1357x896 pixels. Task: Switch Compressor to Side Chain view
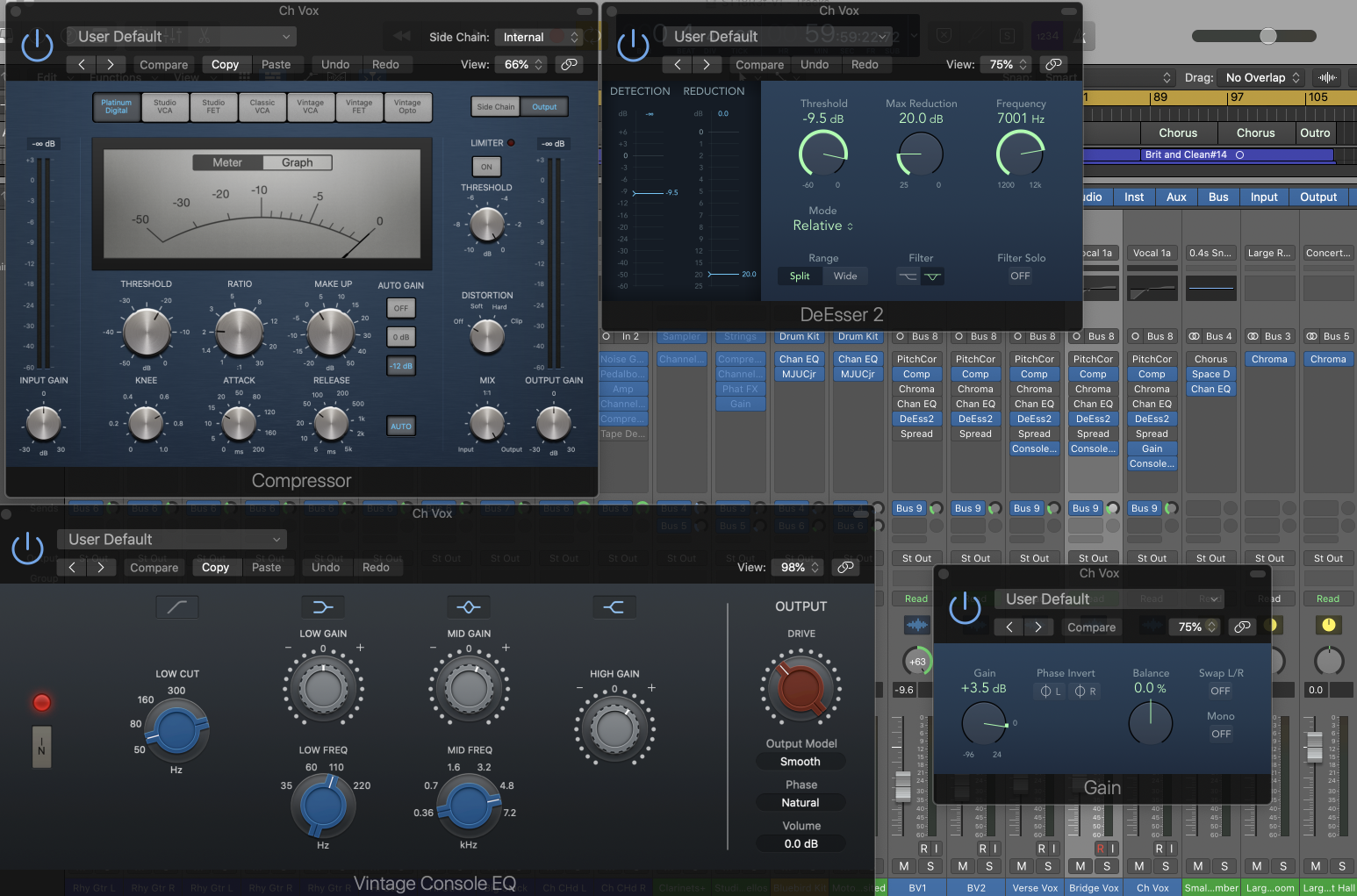(x=496, y=107)
